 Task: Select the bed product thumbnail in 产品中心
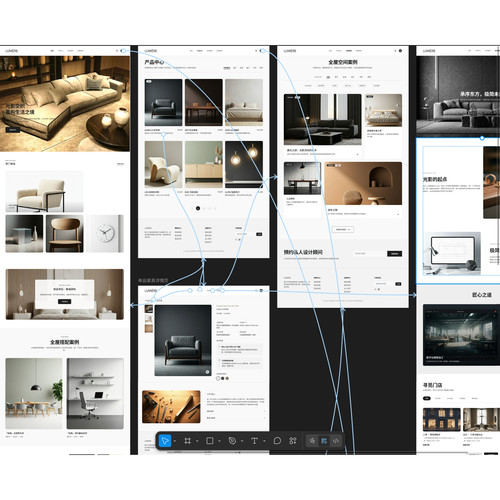244,102
